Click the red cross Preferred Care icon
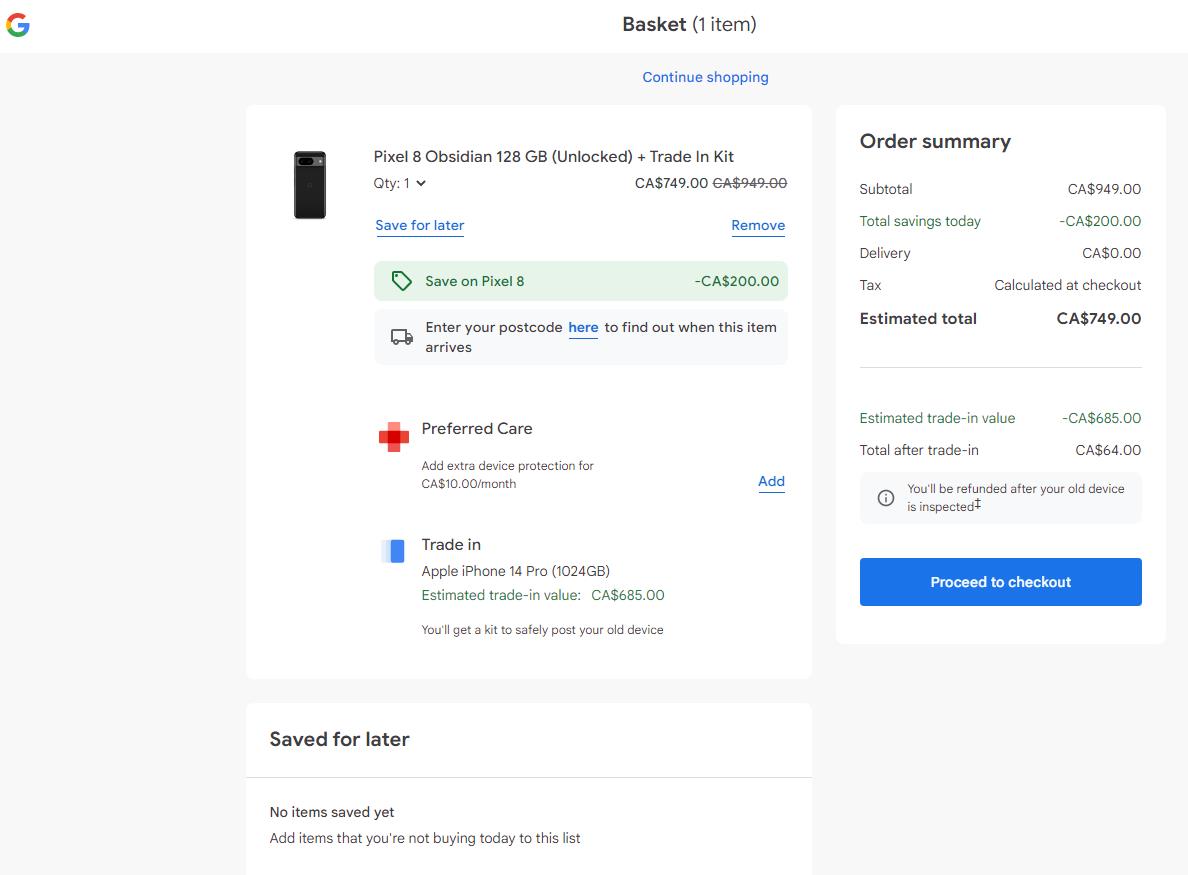Screen dimensions: 1188x875 (394, 436)
